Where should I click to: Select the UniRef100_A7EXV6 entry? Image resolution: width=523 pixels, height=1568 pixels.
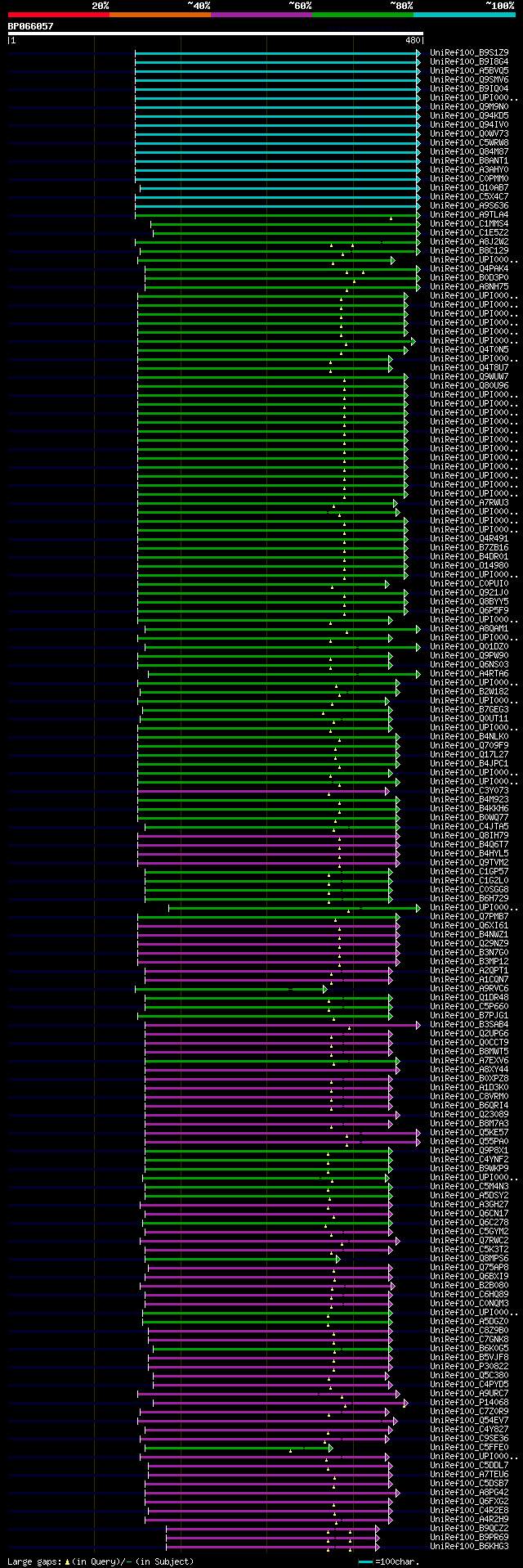coord(469,1060)
